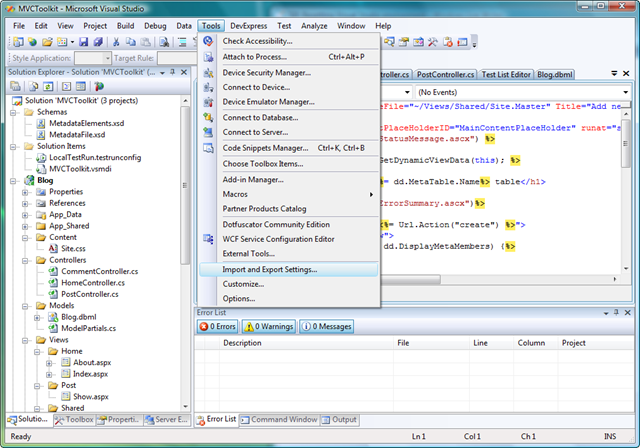The height and width of the screenshot is (448, 640).
Task: Click the Description column header
Action: [242, 342]
